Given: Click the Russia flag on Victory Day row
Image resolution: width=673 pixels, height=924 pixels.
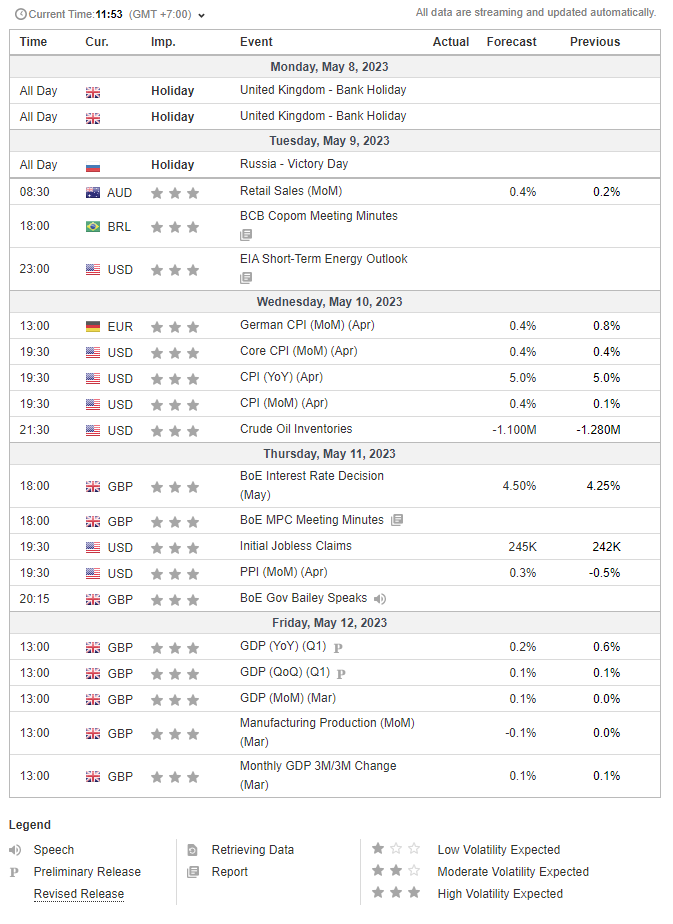Looking at the screenshot, I should (x=93, y=166).
